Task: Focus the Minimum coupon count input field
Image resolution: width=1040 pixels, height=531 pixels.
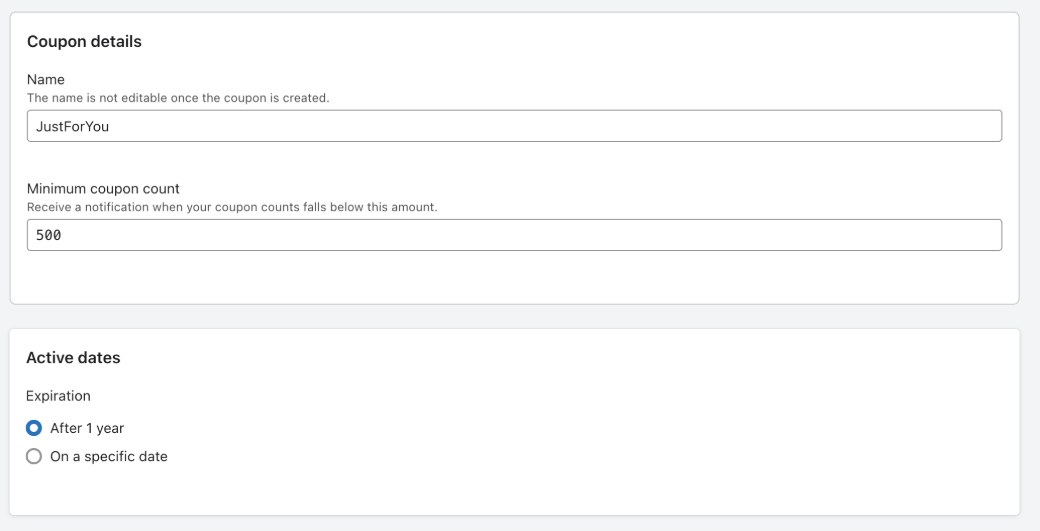Action: click(514, 235)
